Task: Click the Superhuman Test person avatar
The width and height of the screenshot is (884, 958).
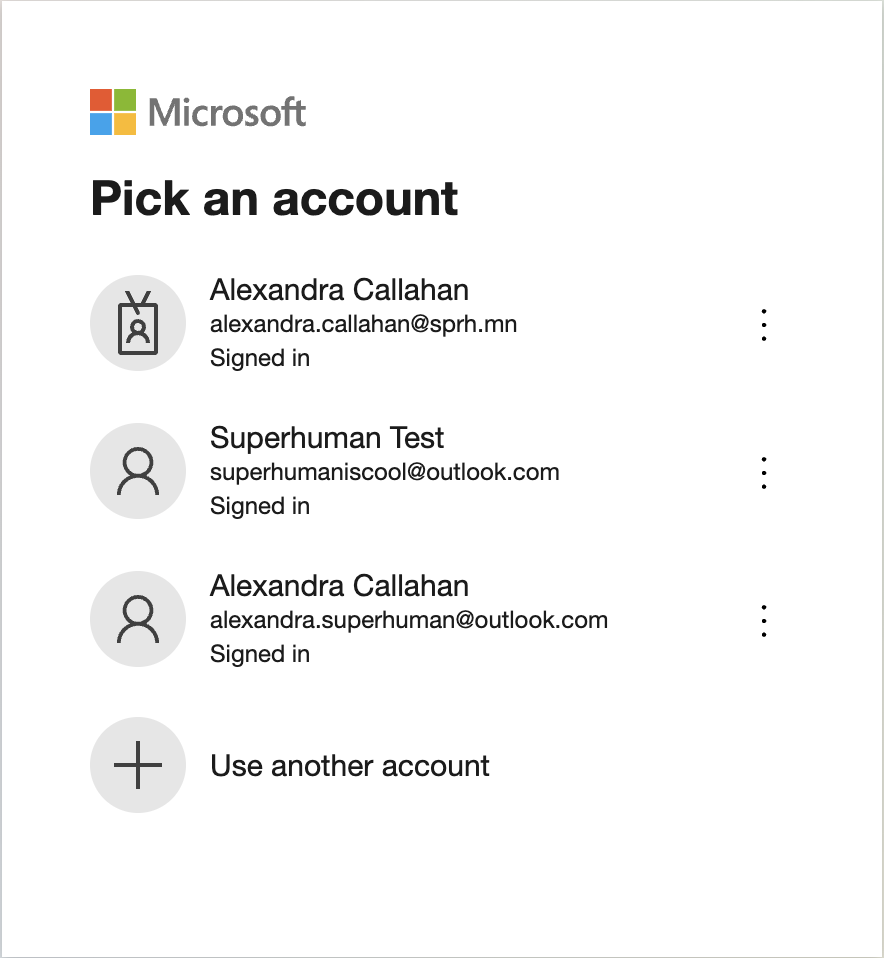Action: click(x=137, y=471)
